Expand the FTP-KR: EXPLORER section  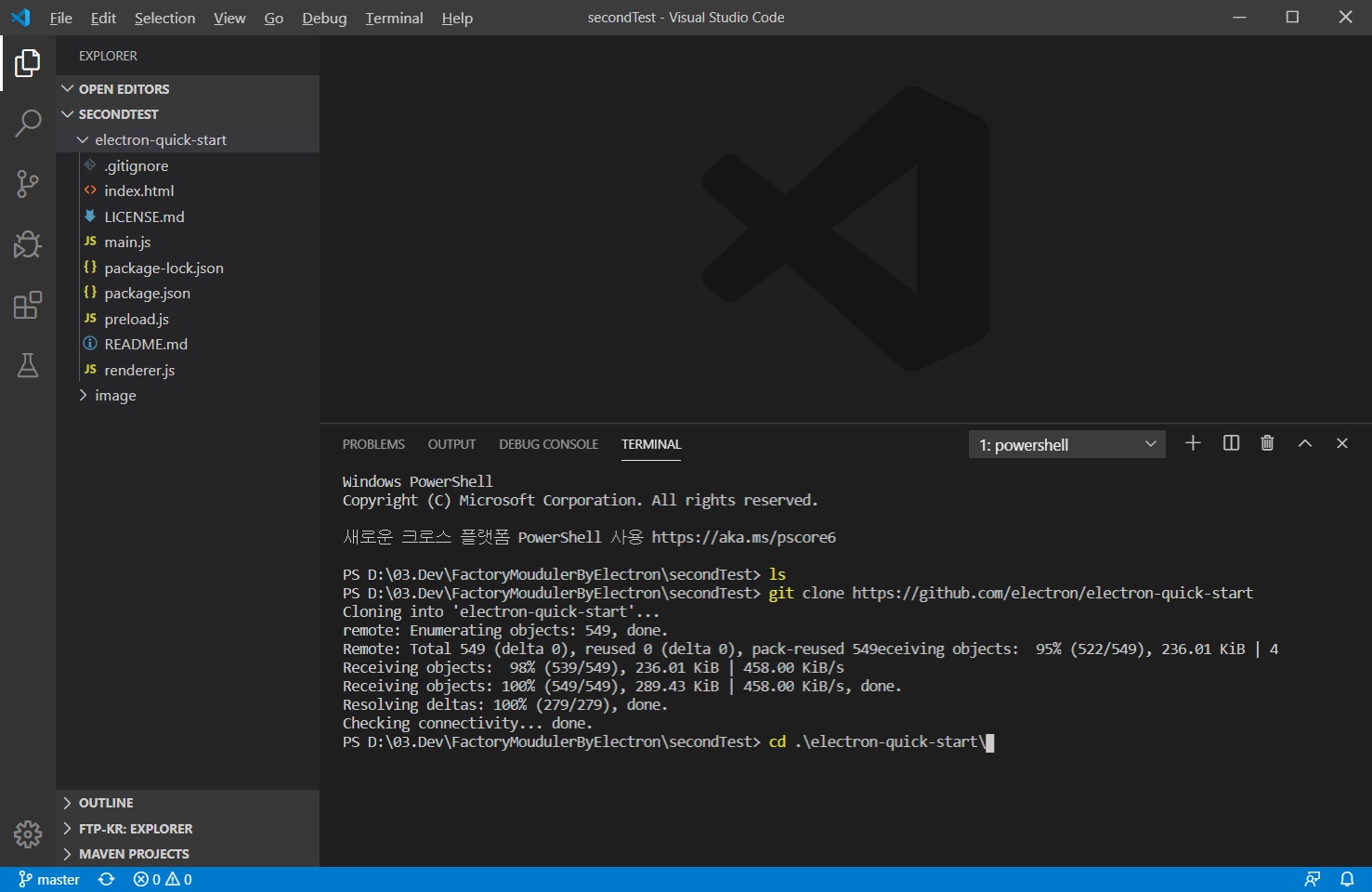click(188, 828)
